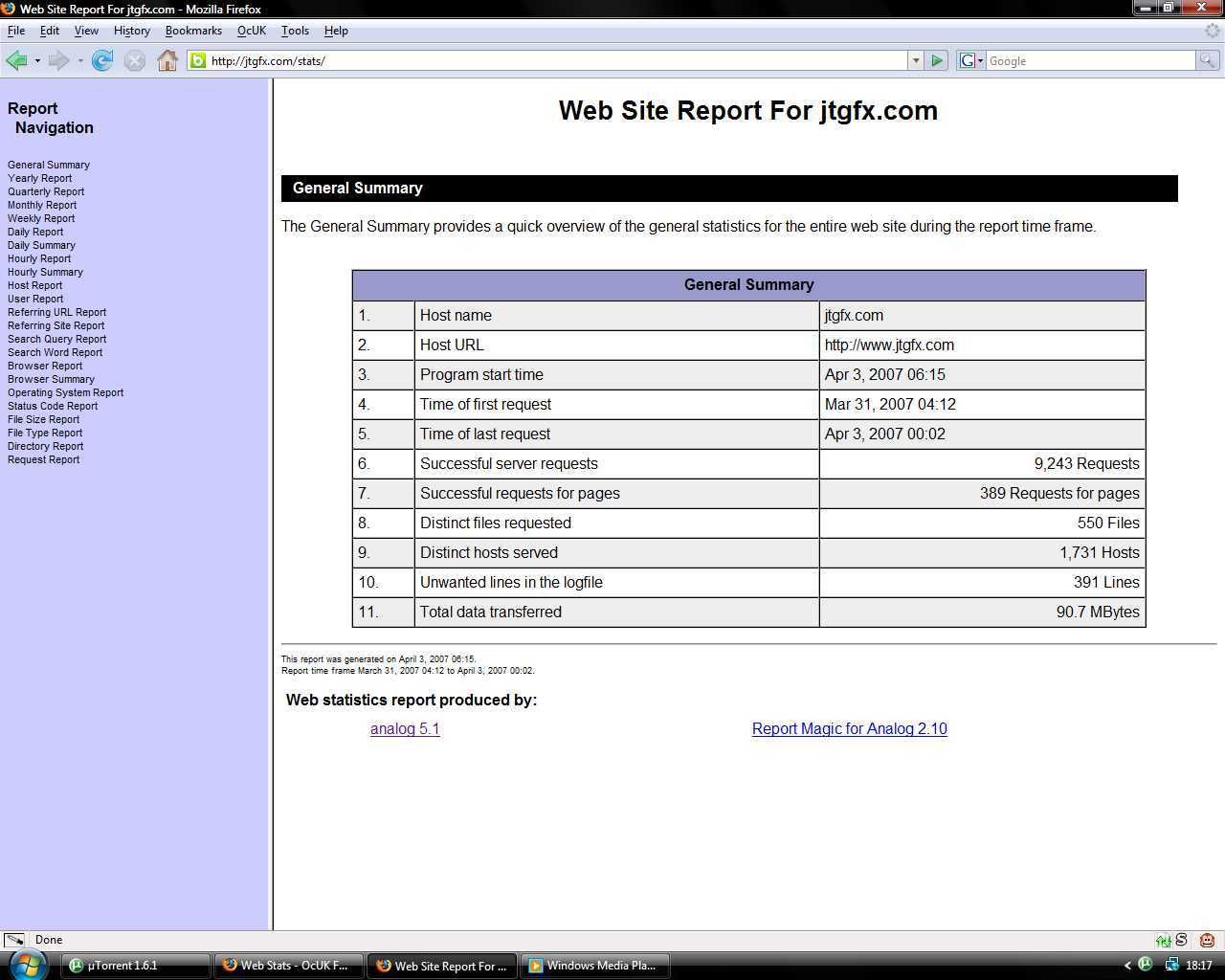1225x980 pixels.
Task: Click the 9,243 Requests table cell
Action: tap(982, 463)
